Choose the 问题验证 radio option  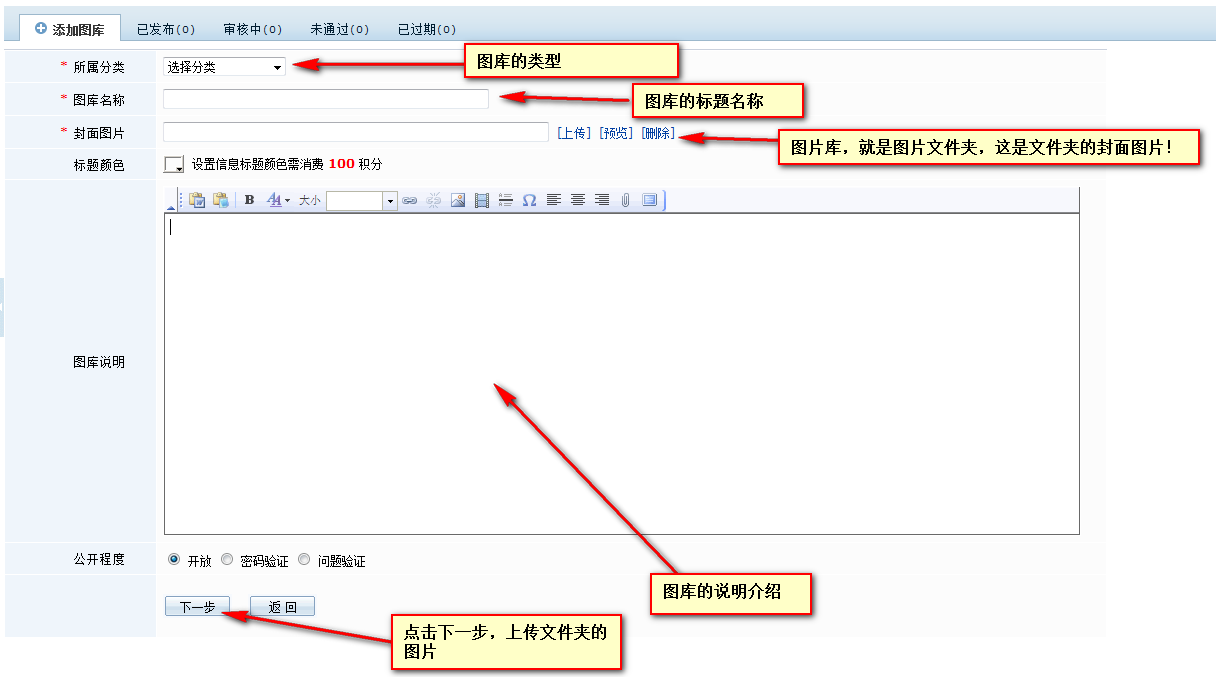(304, 560)
